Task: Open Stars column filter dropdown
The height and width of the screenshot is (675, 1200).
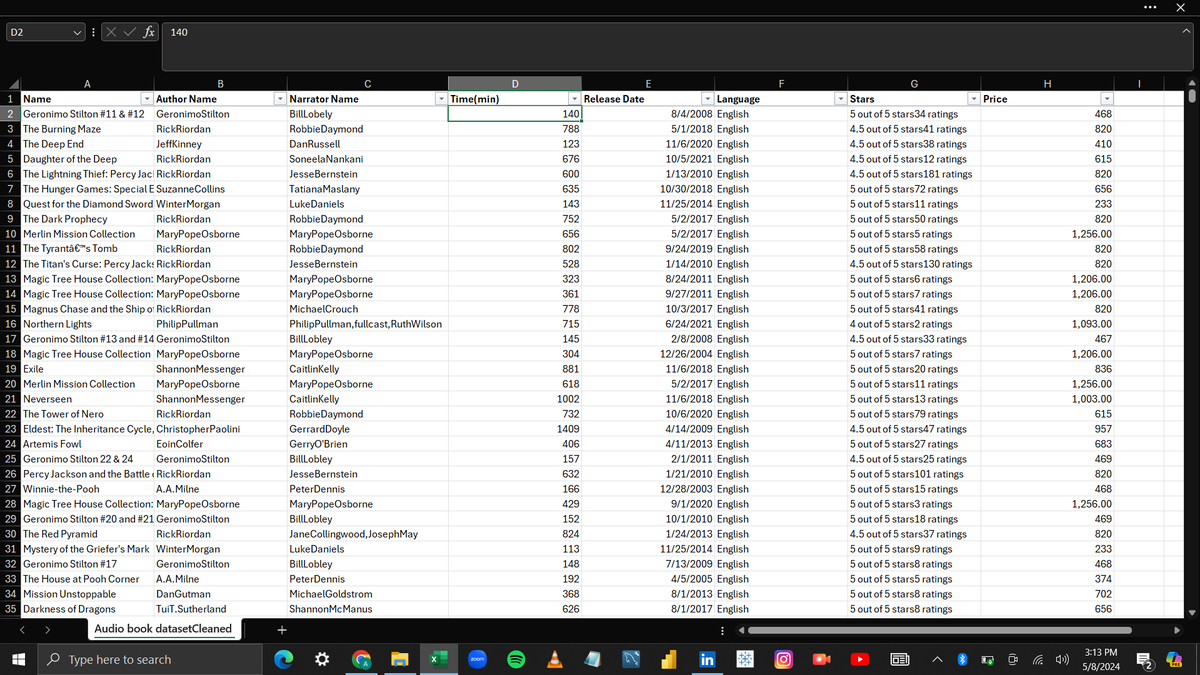Action: tap(974, 99)
